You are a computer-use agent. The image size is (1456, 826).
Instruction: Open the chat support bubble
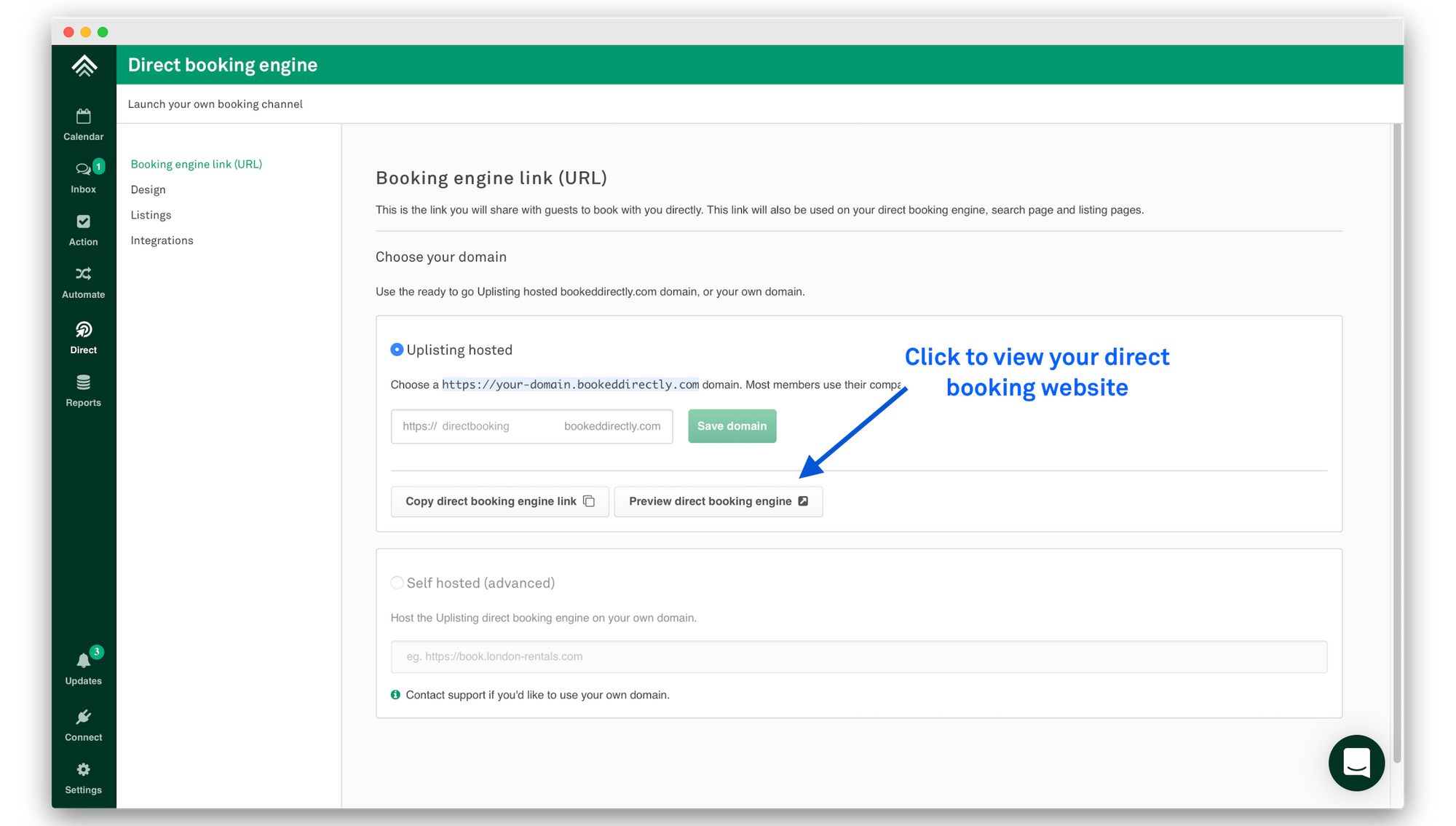pyautogui.click(x=1356, y=763)
